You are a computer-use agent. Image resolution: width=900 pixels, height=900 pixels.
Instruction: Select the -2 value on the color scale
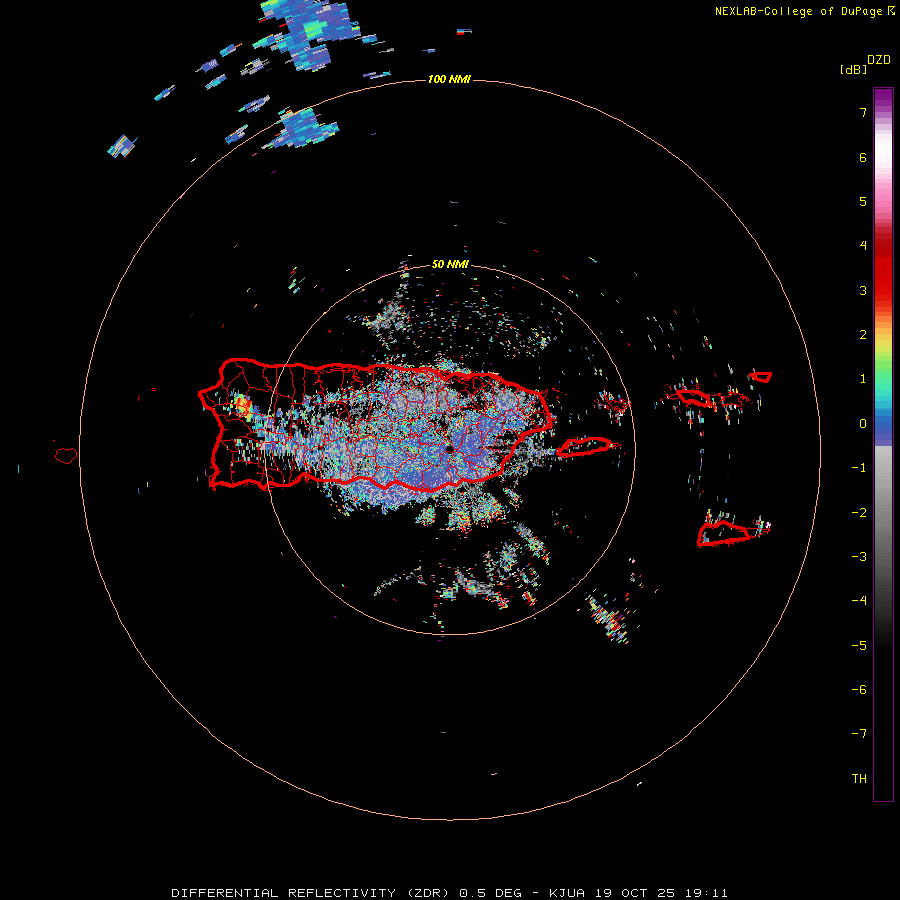[859, 513]
